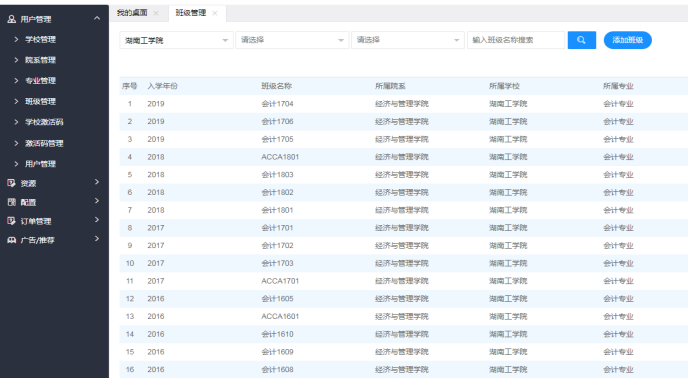Click the 入学年份 column header
The width and height of the screenshot is (689, 379).
click(x=163, y=86)
